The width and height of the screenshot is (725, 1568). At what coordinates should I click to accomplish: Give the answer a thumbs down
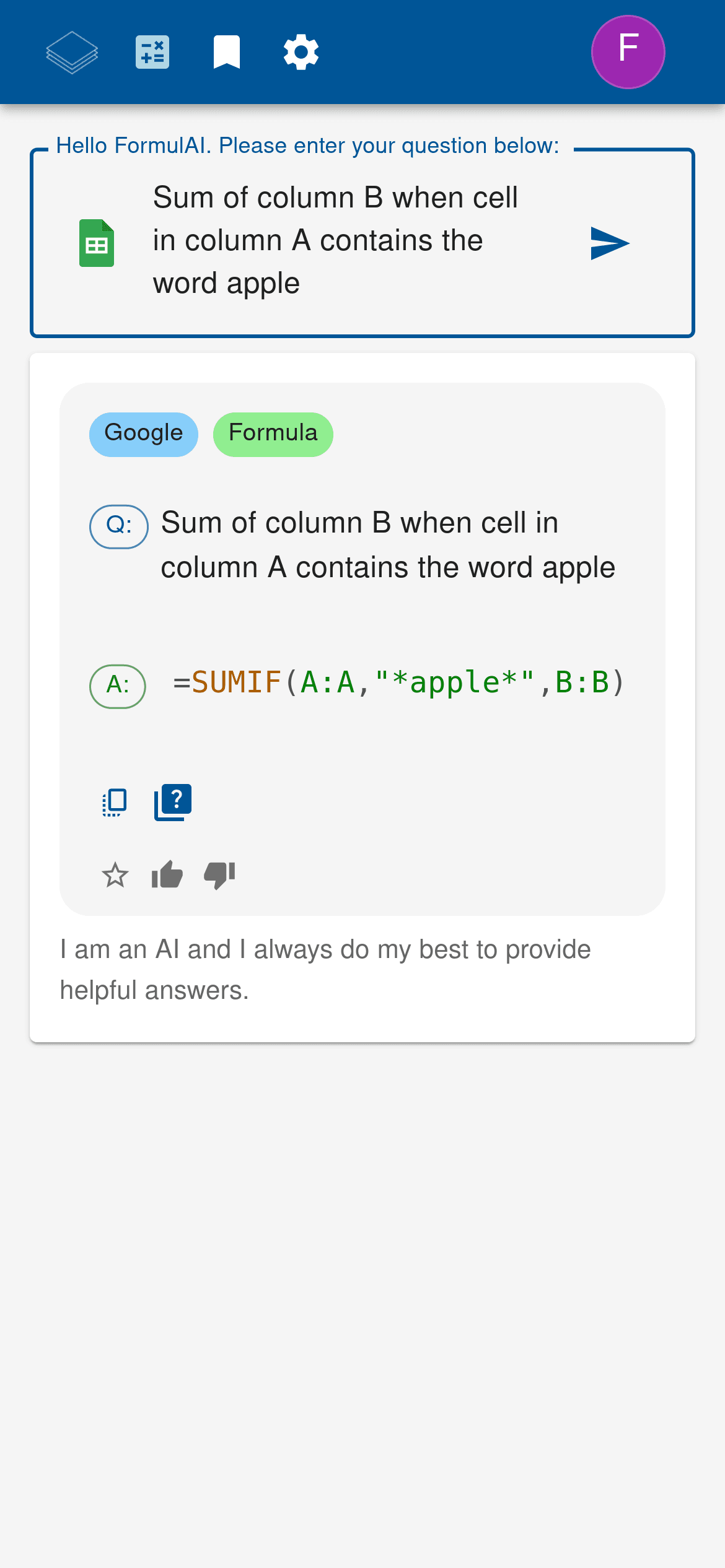[219, 875]
